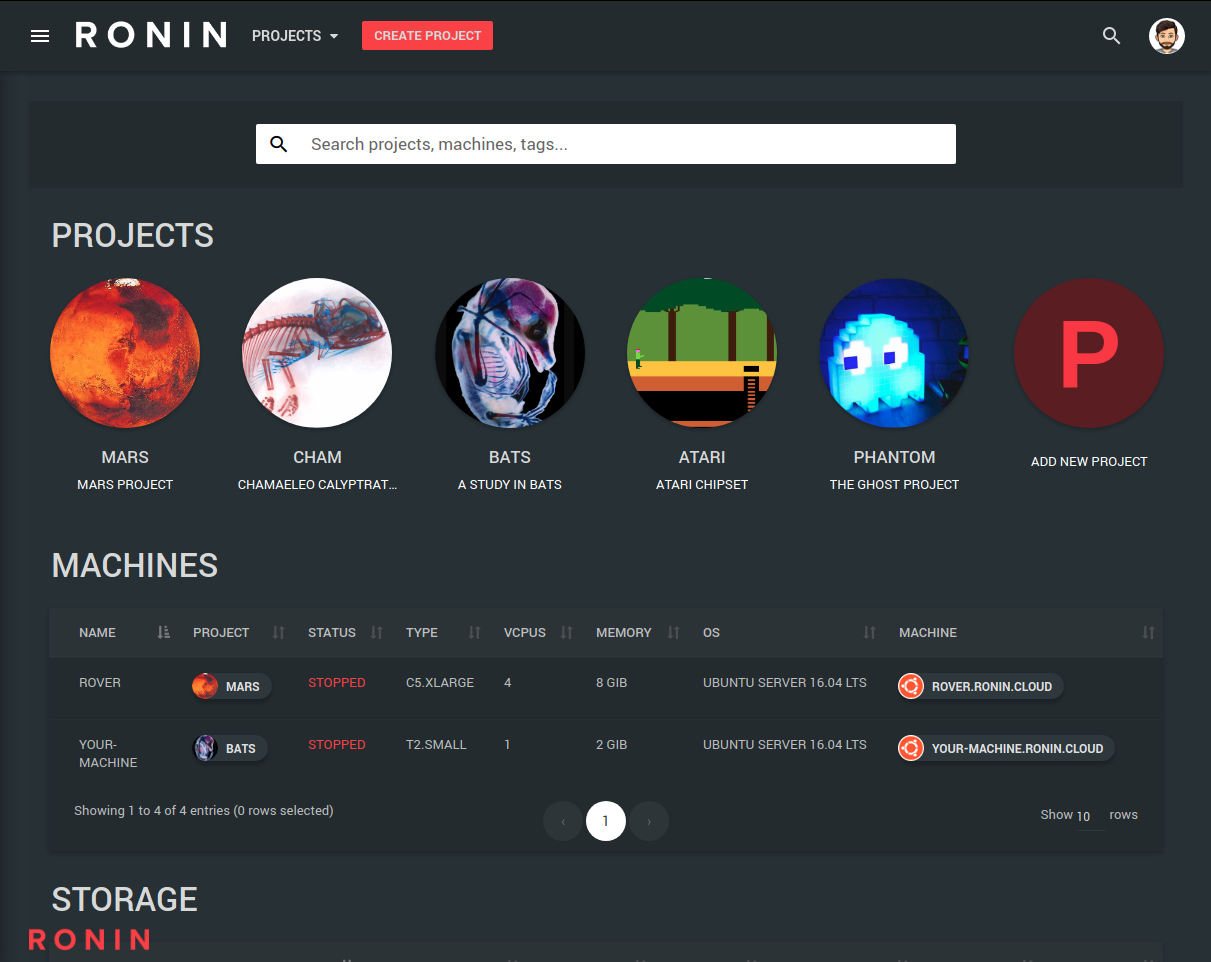The image size is (1211, 962).
Task: Open the CHAM project chameleon thumbnail
Action: (317, 353)
